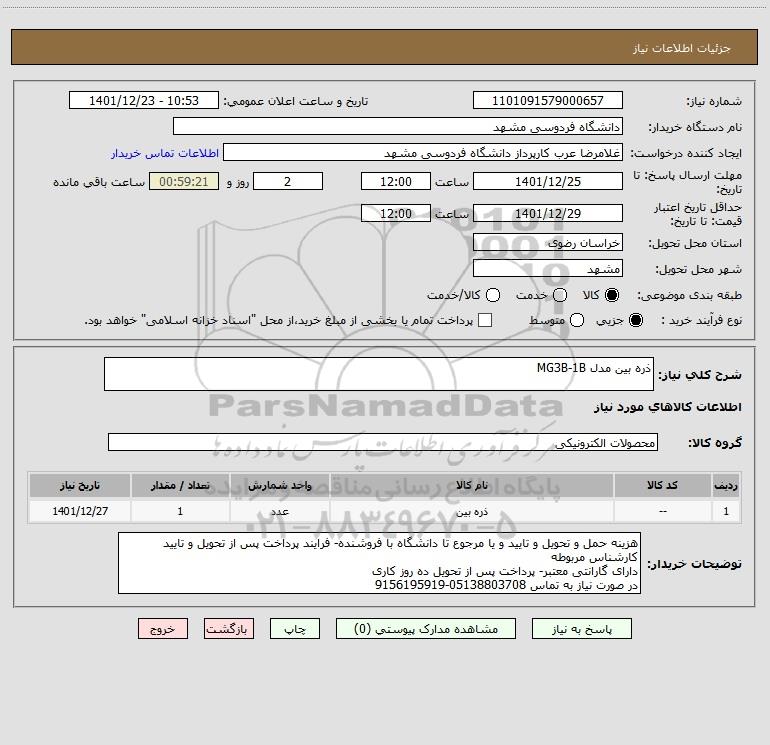Image resolution: width=770 pixels, height=745 pixels.
Task: Click response deadline date 1401/12/25
Action: point(548,181)
